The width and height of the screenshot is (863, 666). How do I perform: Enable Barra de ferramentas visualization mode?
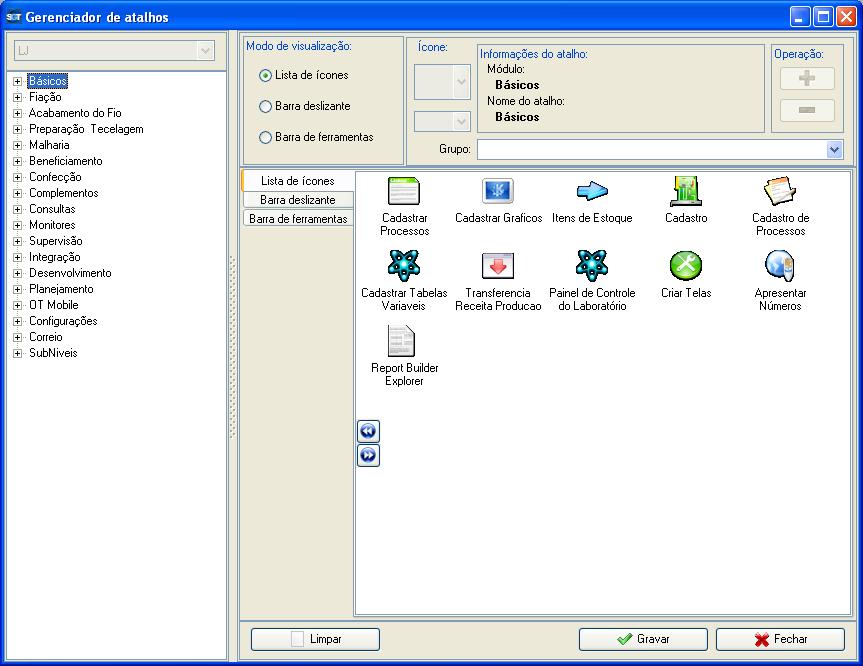265,138
